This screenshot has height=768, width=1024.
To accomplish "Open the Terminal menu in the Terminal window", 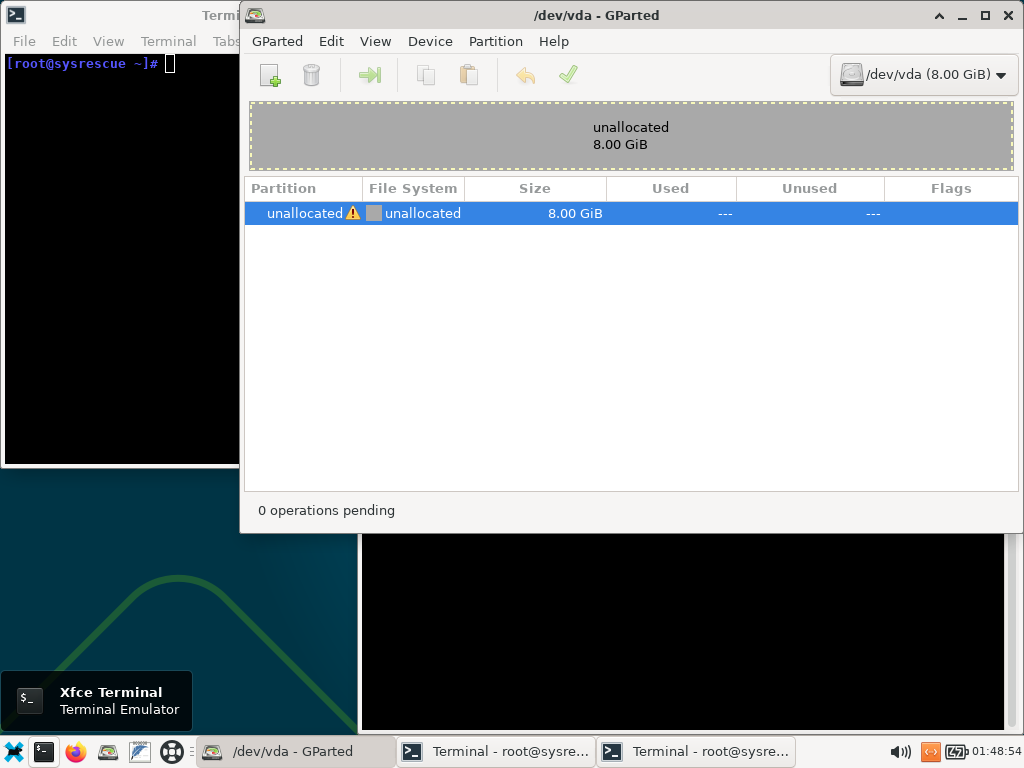I will click(x=168, y=41).
